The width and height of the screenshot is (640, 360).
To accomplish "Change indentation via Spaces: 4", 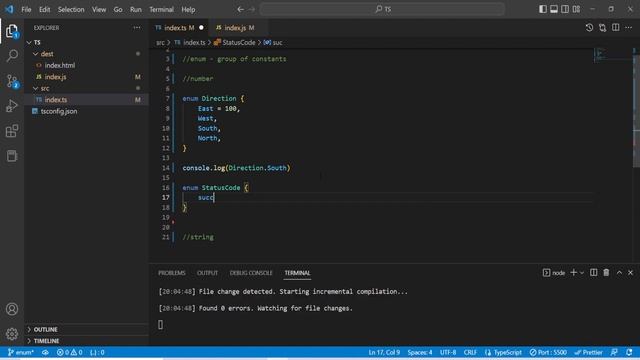I will tap(420, 352).
